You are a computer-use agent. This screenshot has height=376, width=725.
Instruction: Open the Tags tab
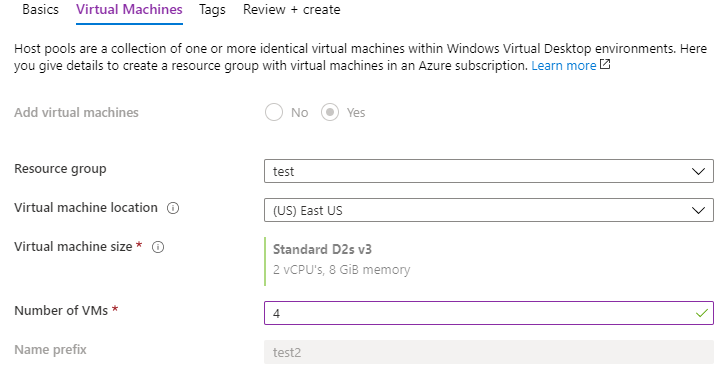[212, 10]
